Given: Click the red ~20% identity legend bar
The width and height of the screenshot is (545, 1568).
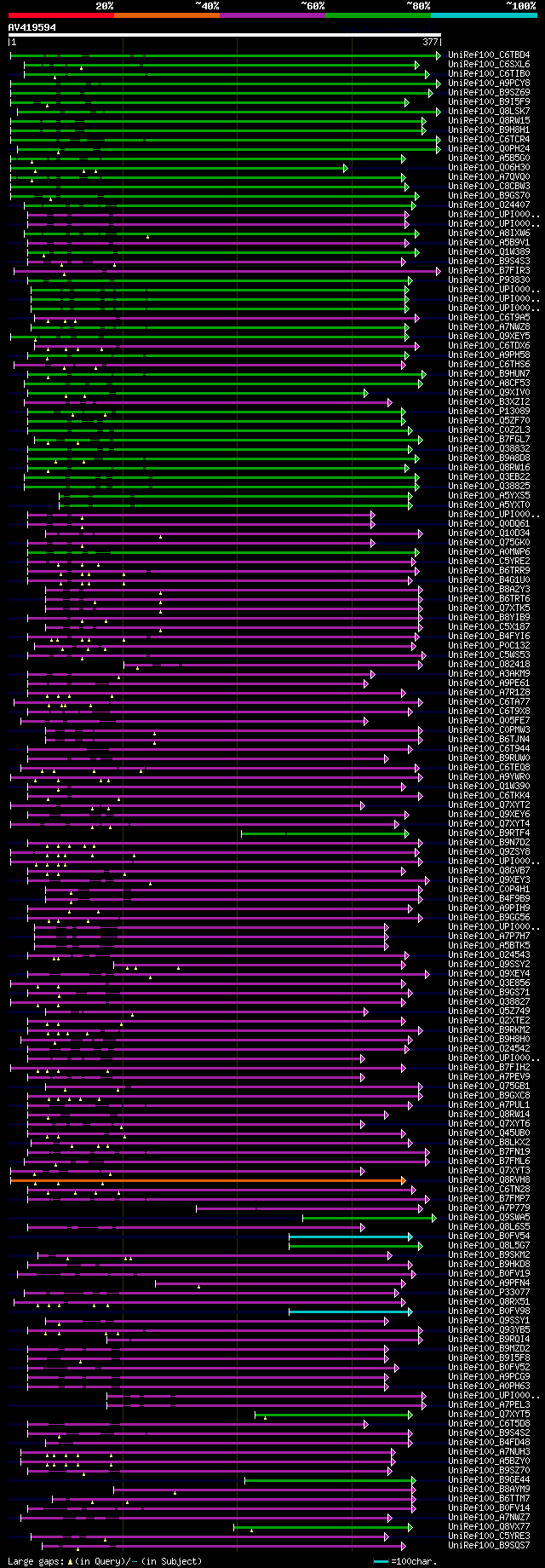Looking at the screenshot, I should pyautogui.click(x=60, y=14).
